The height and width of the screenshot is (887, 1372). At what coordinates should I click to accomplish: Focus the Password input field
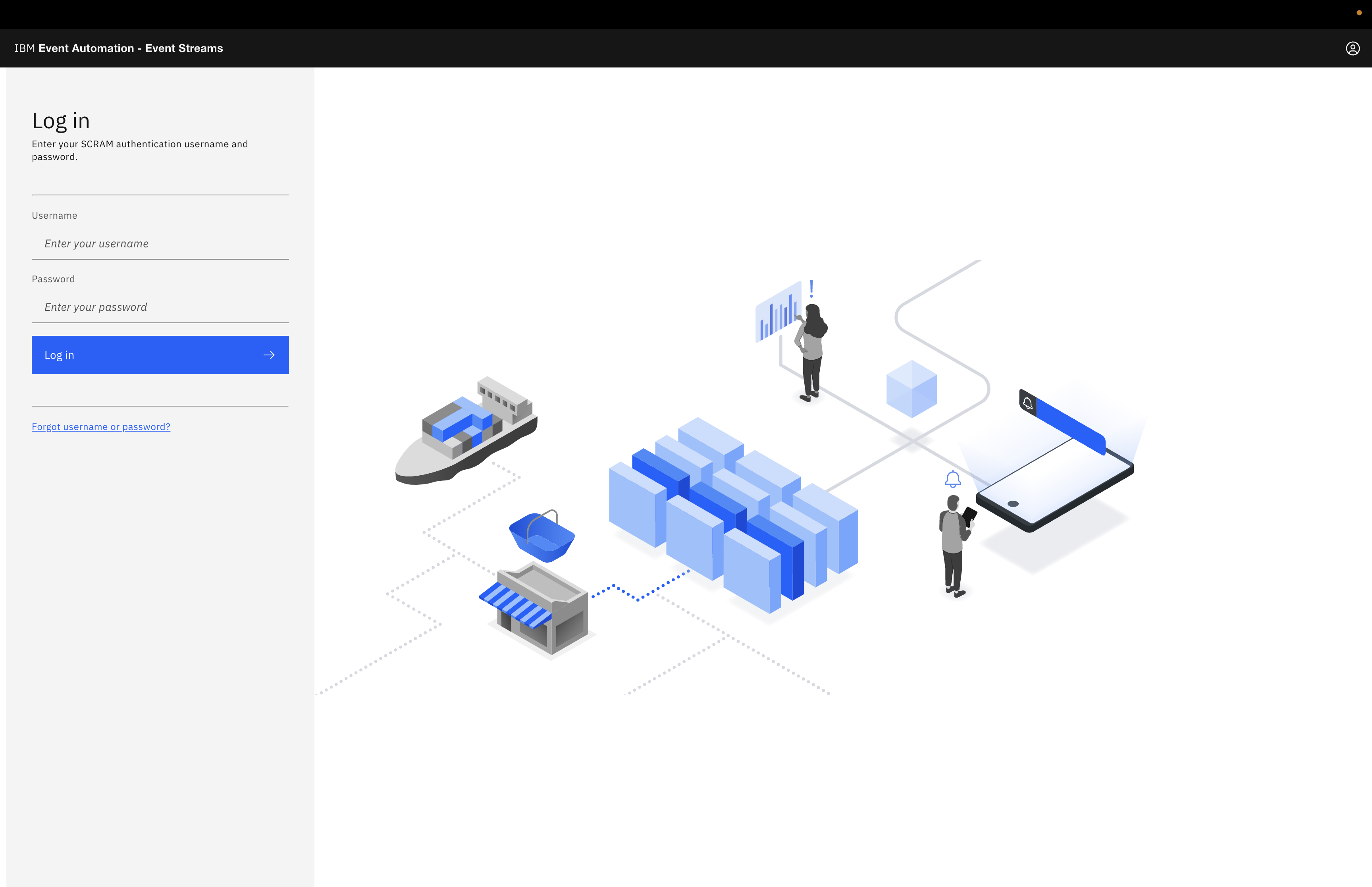pyautogui.click(x=160, y=307)
